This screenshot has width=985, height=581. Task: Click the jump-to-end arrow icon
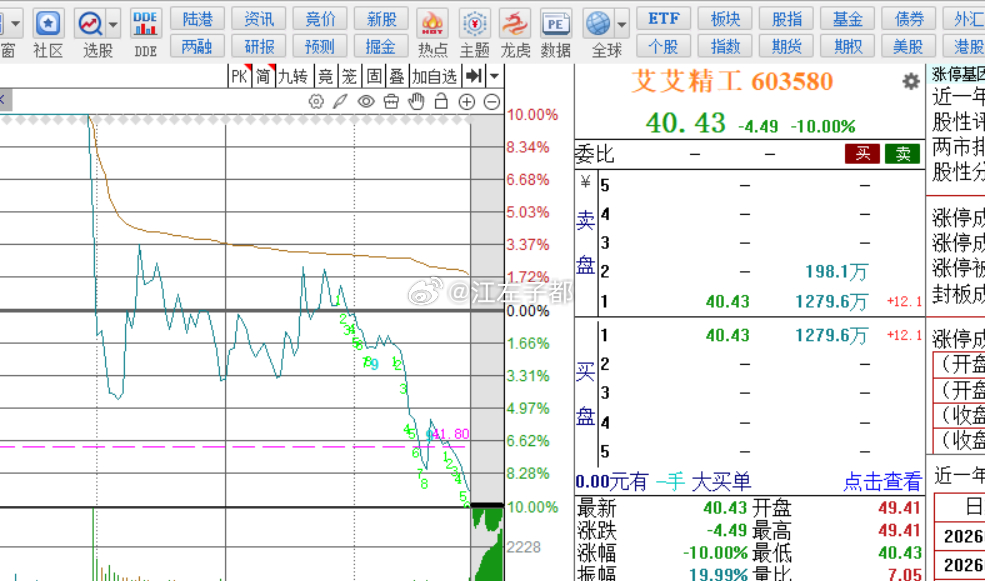tap(473, 77)
